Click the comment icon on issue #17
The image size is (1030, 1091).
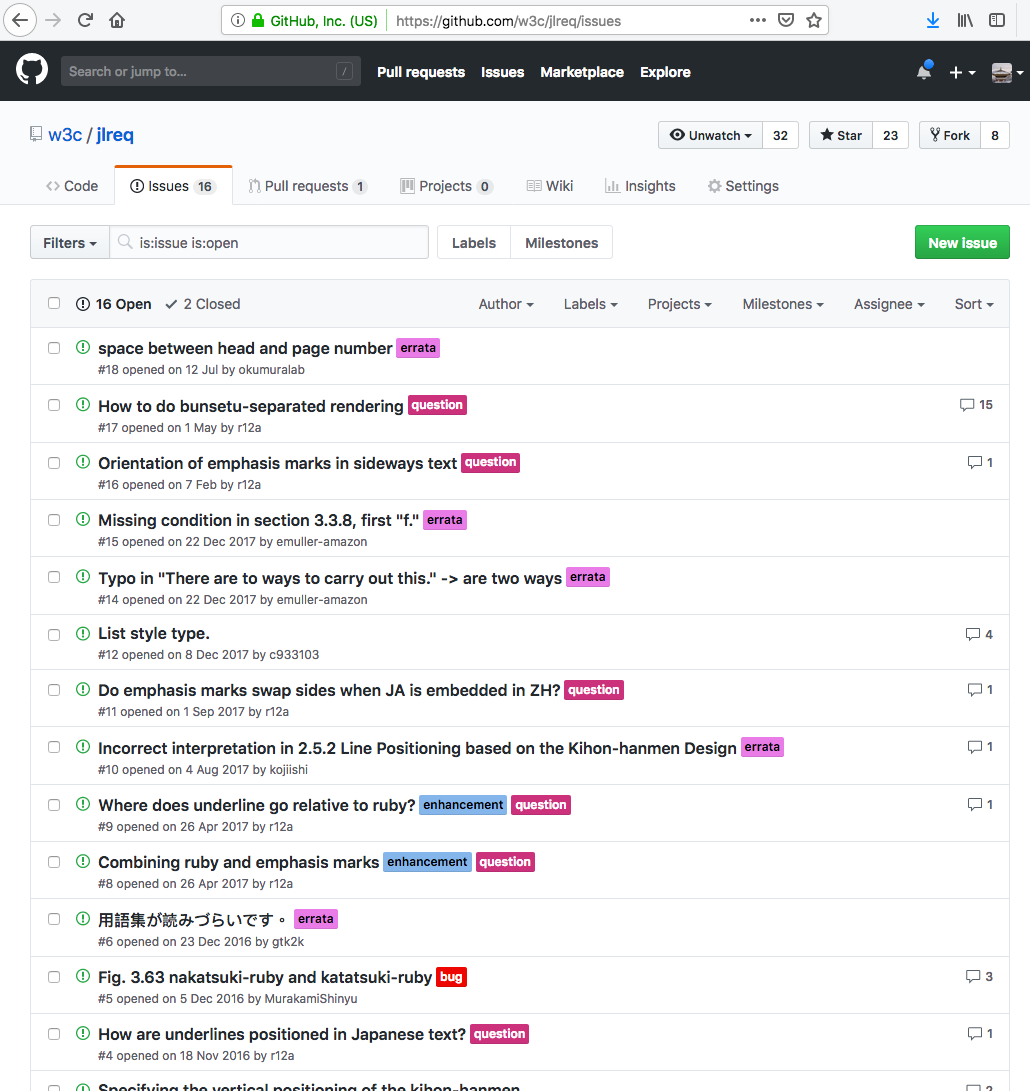966,405
